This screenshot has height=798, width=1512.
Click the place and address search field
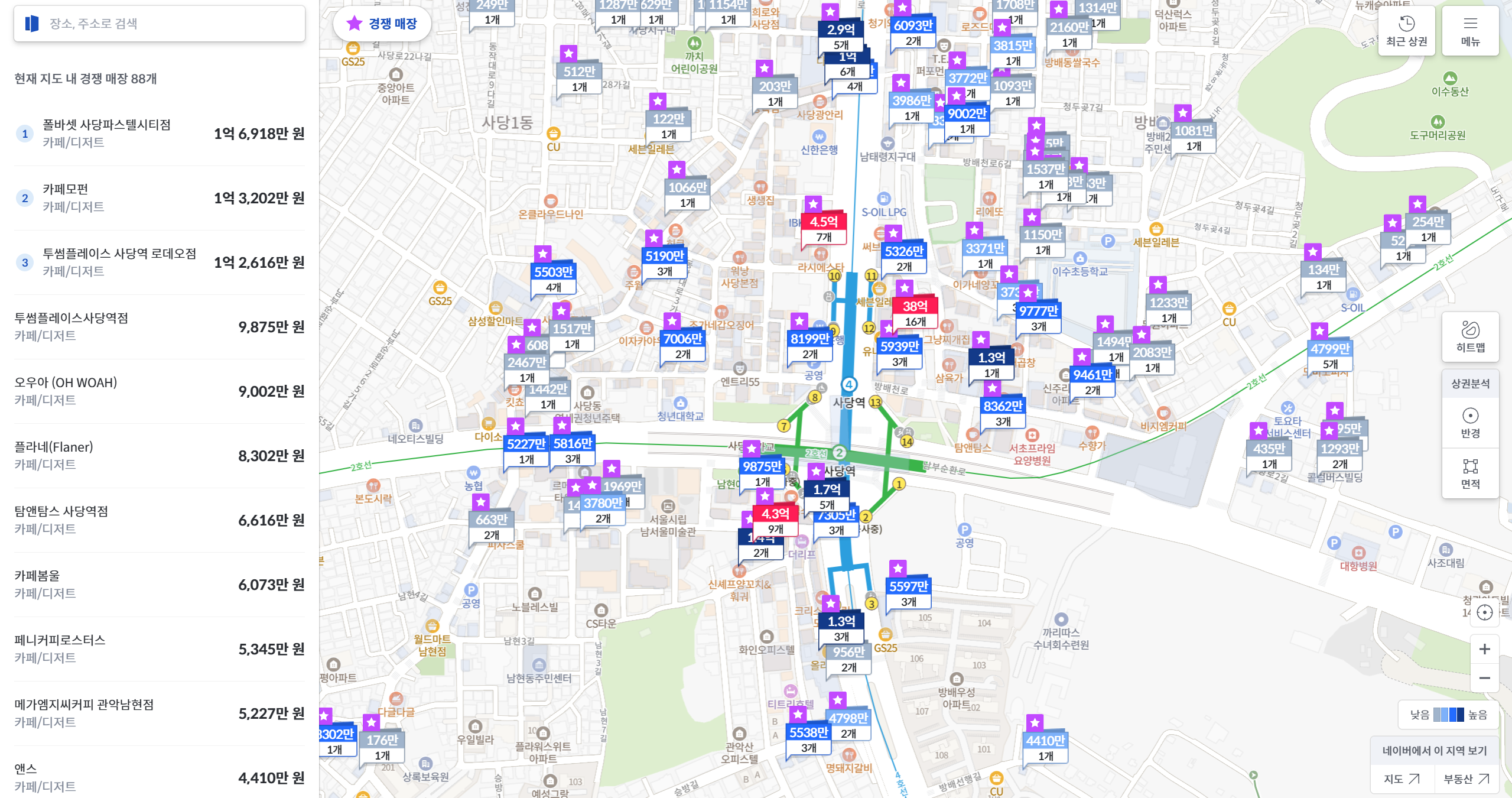click(171, 24)
